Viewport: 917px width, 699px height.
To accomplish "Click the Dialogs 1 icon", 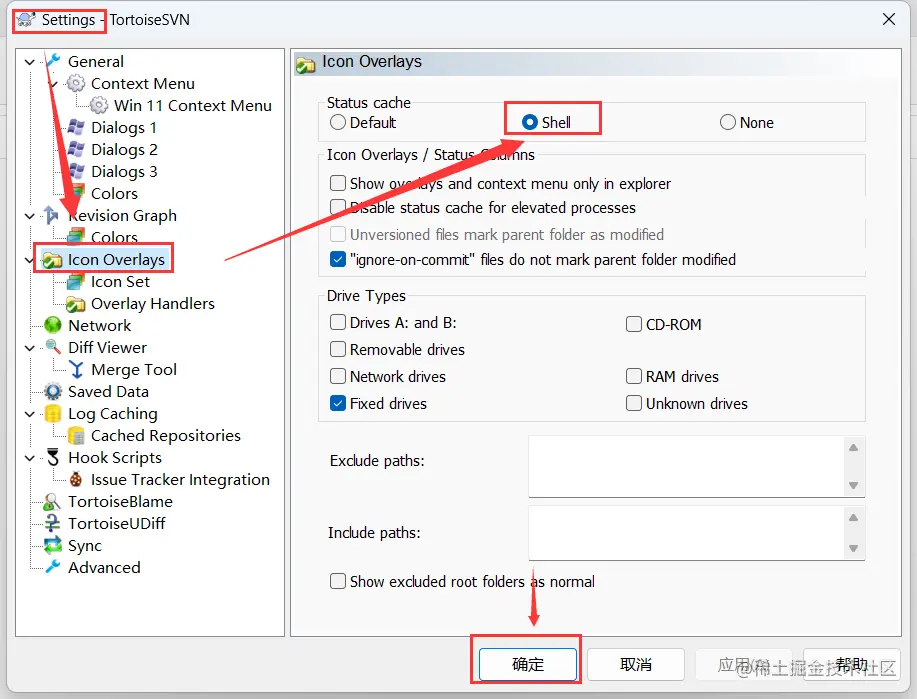I will 76,127.
